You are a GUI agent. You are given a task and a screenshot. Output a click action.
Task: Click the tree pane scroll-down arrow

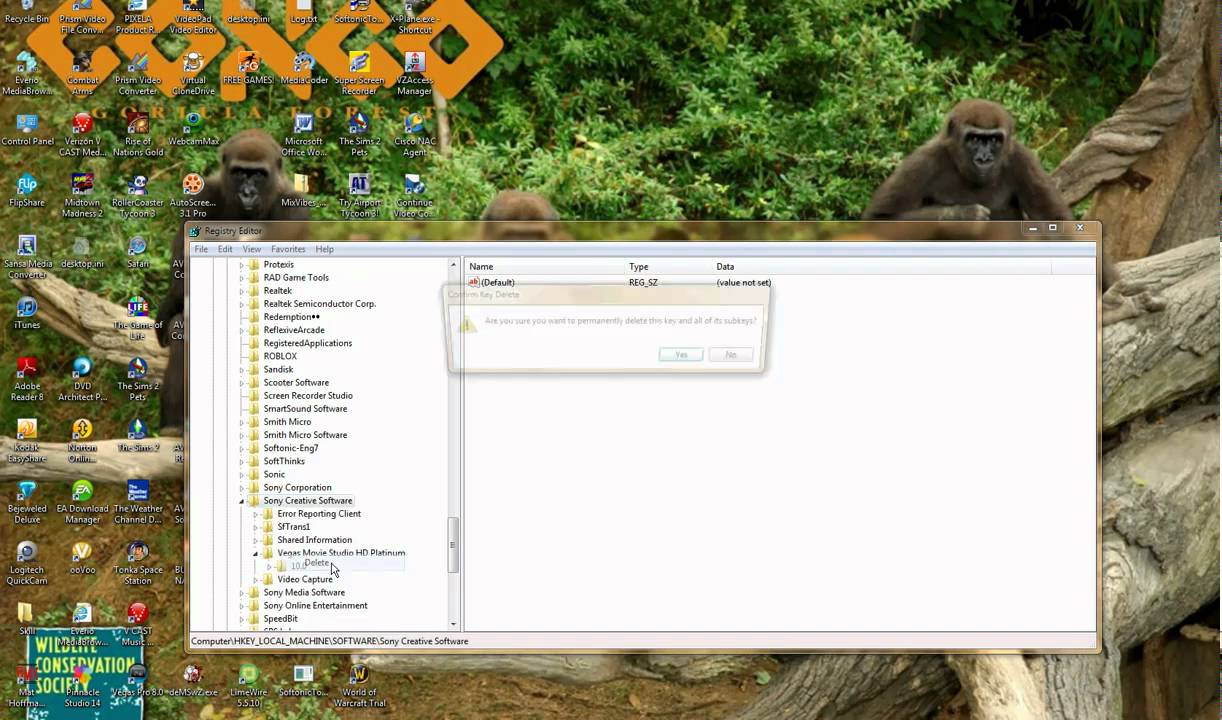point(453,624)
